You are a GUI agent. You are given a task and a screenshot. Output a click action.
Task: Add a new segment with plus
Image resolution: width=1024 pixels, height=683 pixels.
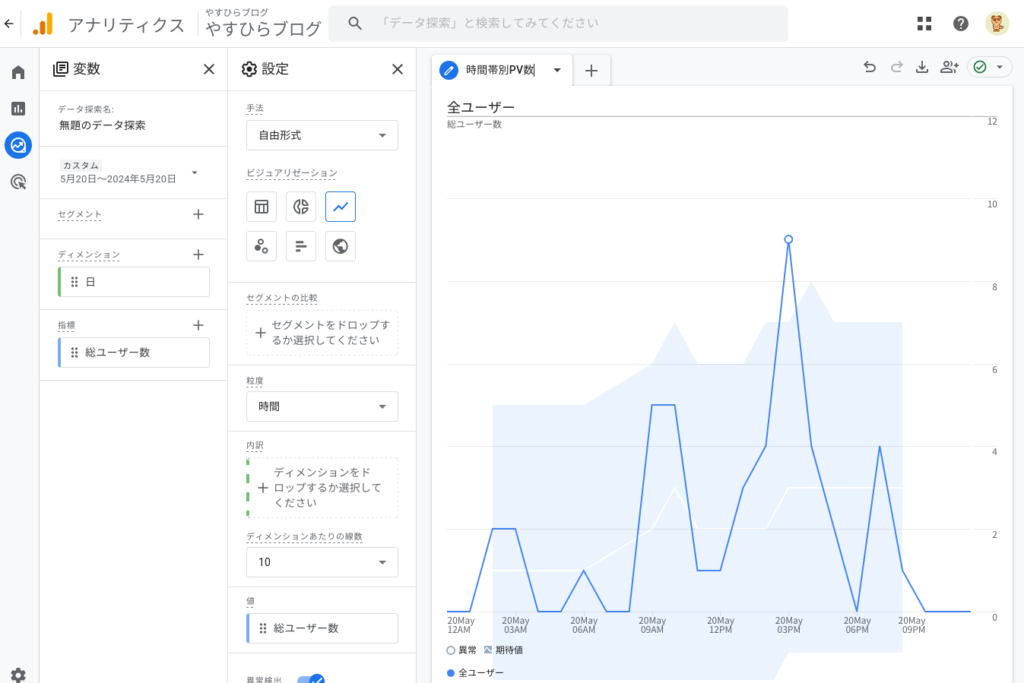point(198,214)
